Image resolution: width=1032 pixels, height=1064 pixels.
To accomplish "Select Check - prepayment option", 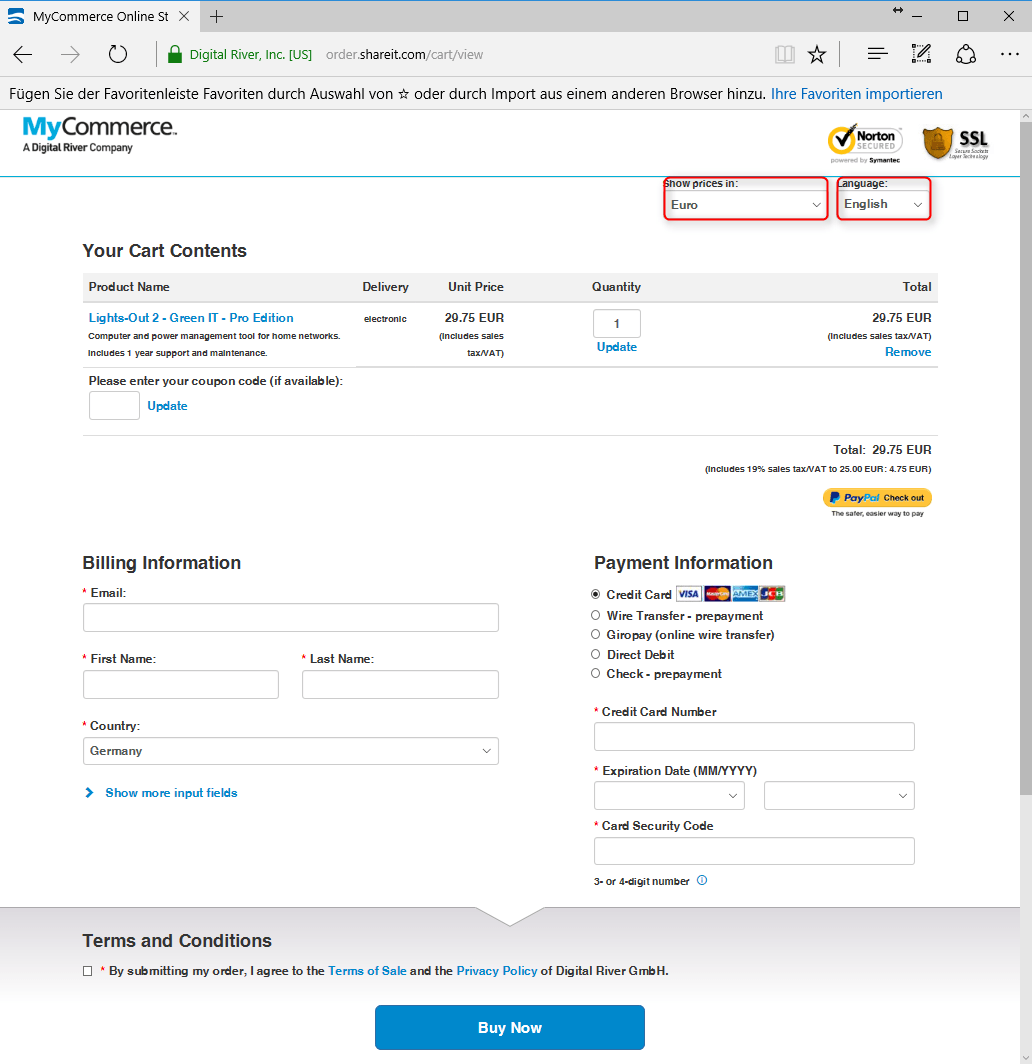I will [x=596, y=673].
